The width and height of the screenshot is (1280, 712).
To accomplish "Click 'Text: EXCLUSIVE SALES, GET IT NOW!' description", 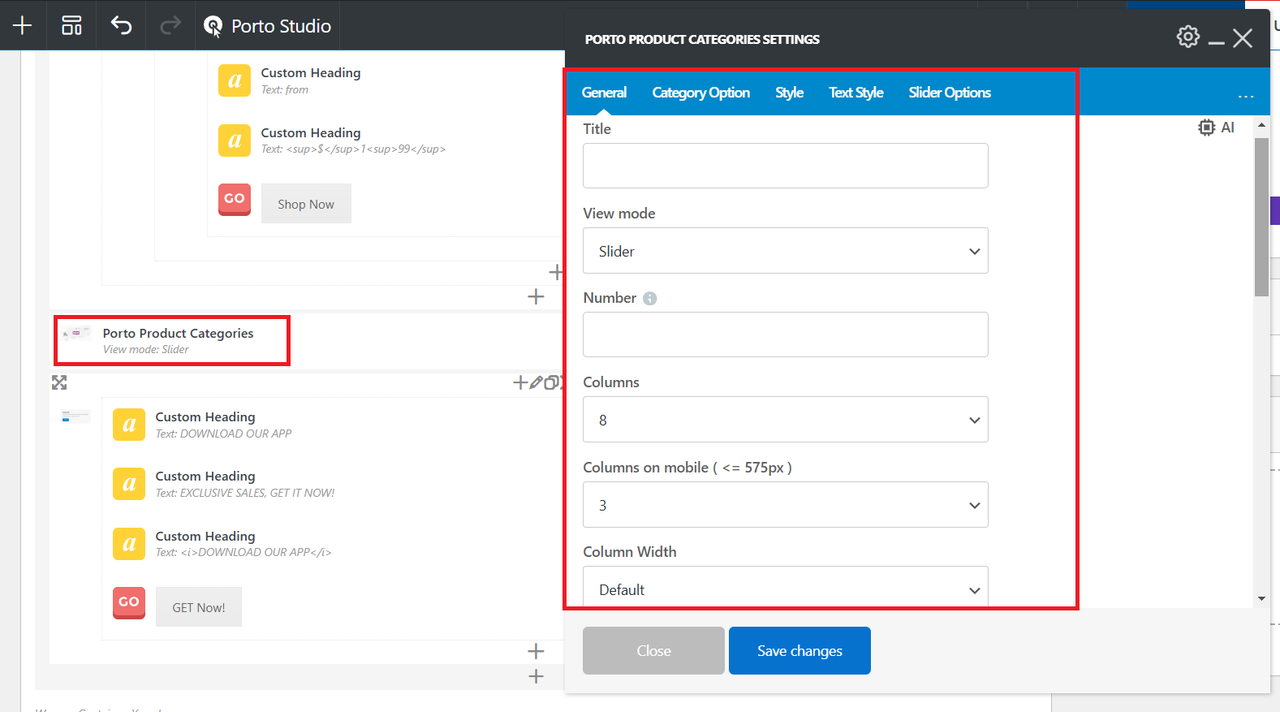I will pos(245,493).
